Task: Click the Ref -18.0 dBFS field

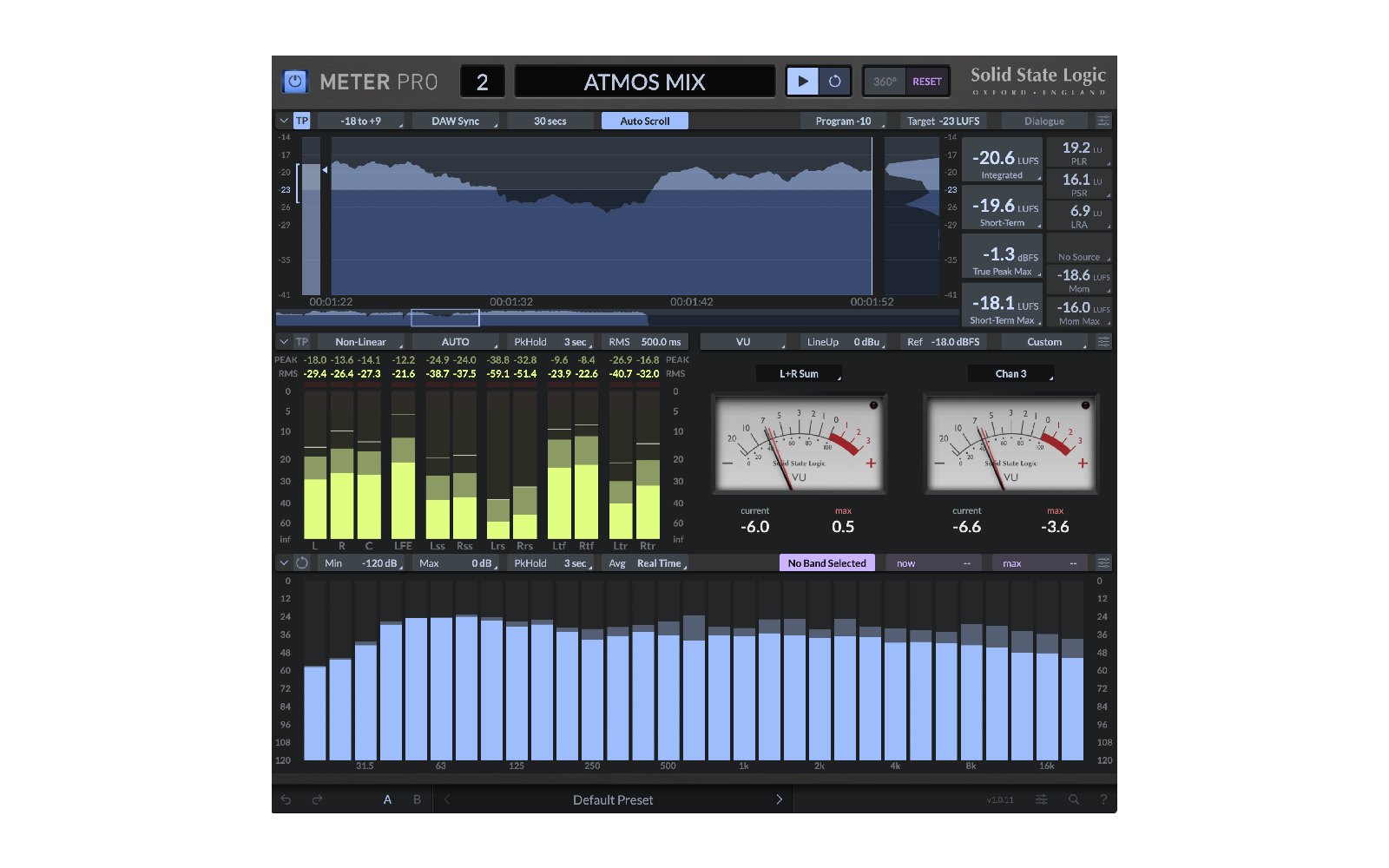Action: pyautogui.click(x=943, y=342)
